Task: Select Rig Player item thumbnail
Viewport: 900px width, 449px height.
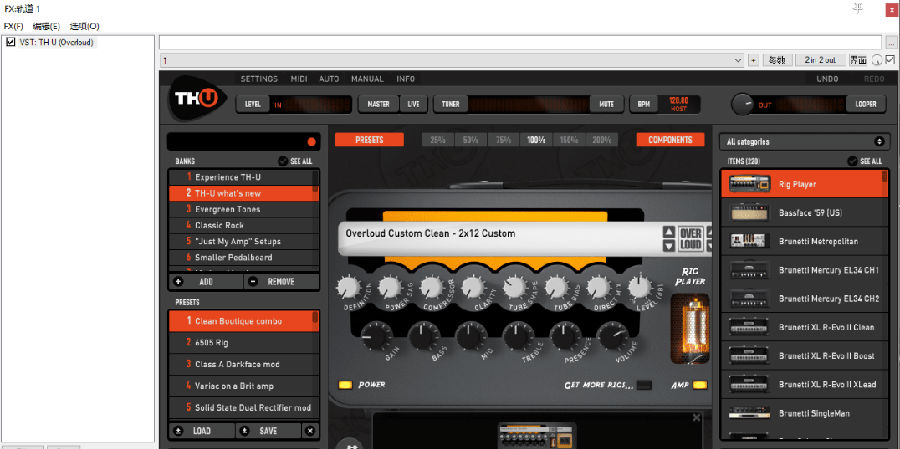Action: click(x=750, y=184)
